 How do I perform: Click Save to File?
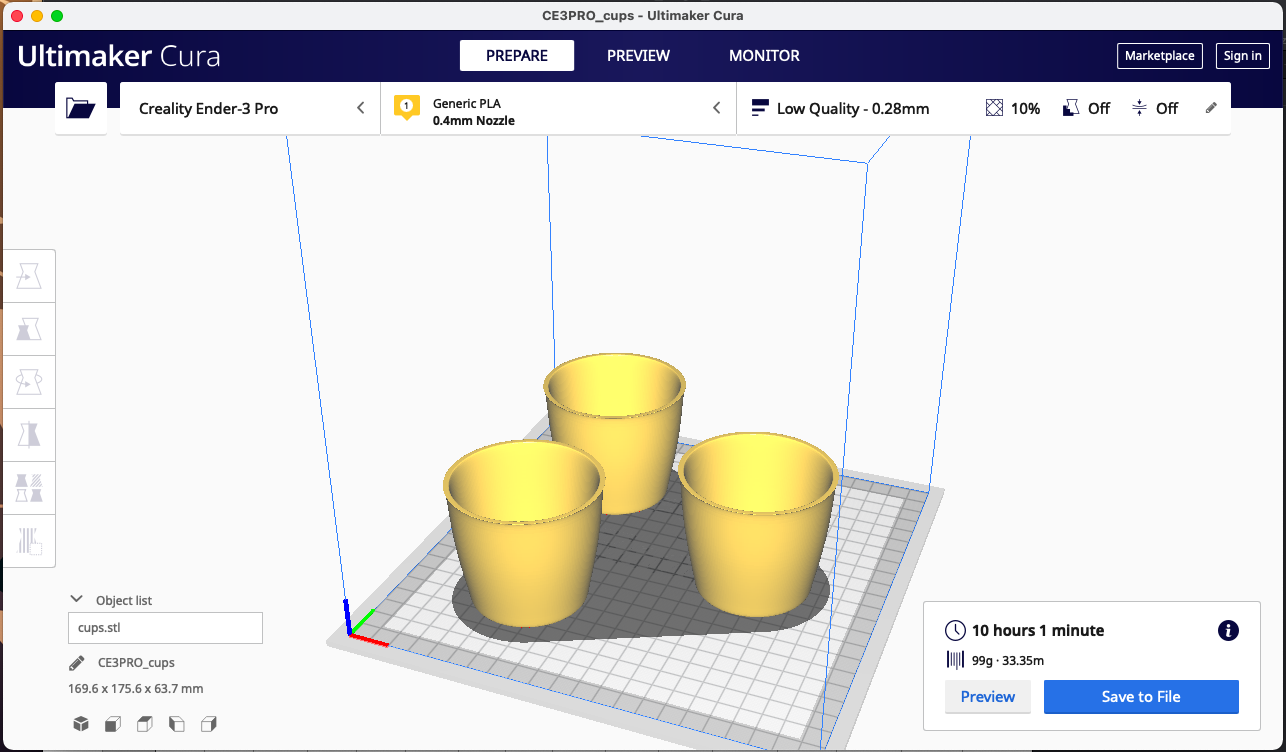tap(1141, 697)
